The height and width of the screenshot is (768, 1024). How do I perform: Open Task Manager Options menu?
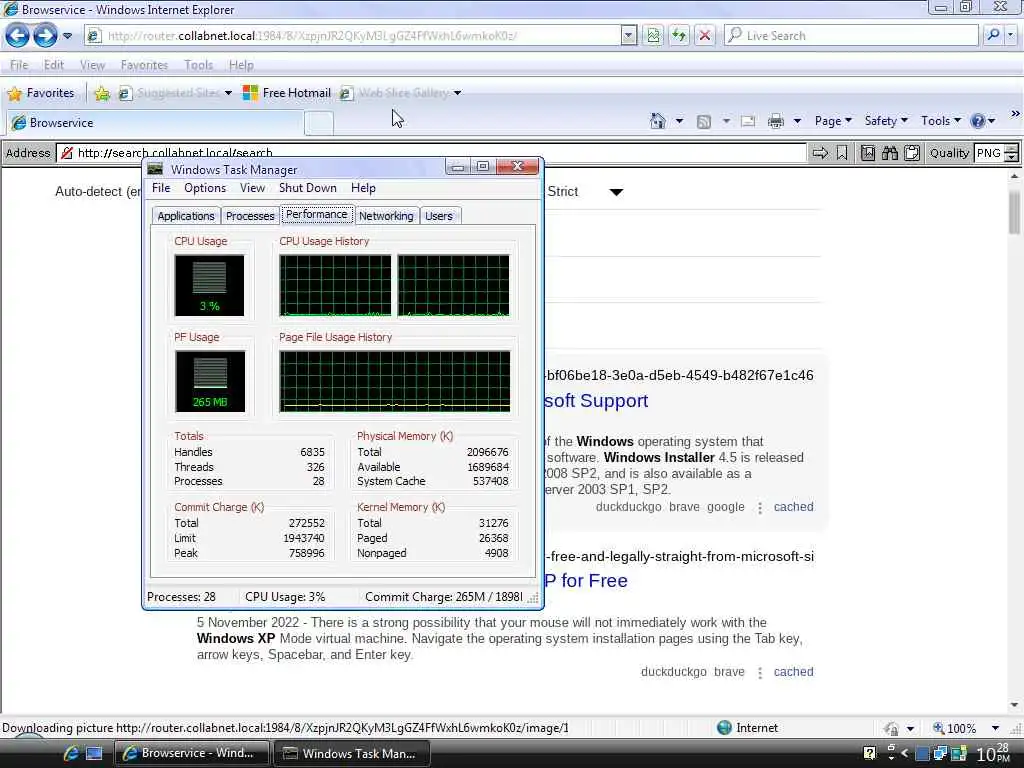click(204, 188)
